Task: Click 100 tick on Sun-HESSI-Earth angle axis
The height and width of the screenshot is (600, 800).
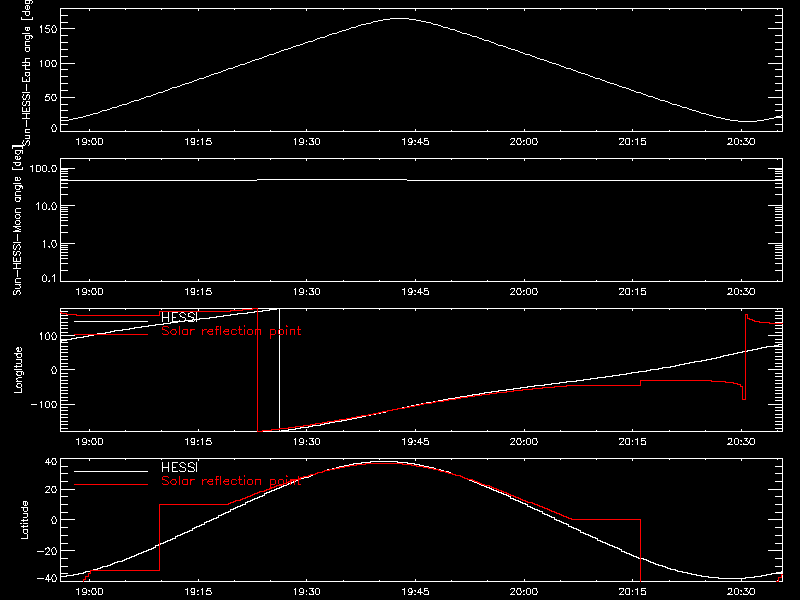Action: point(48,63)
